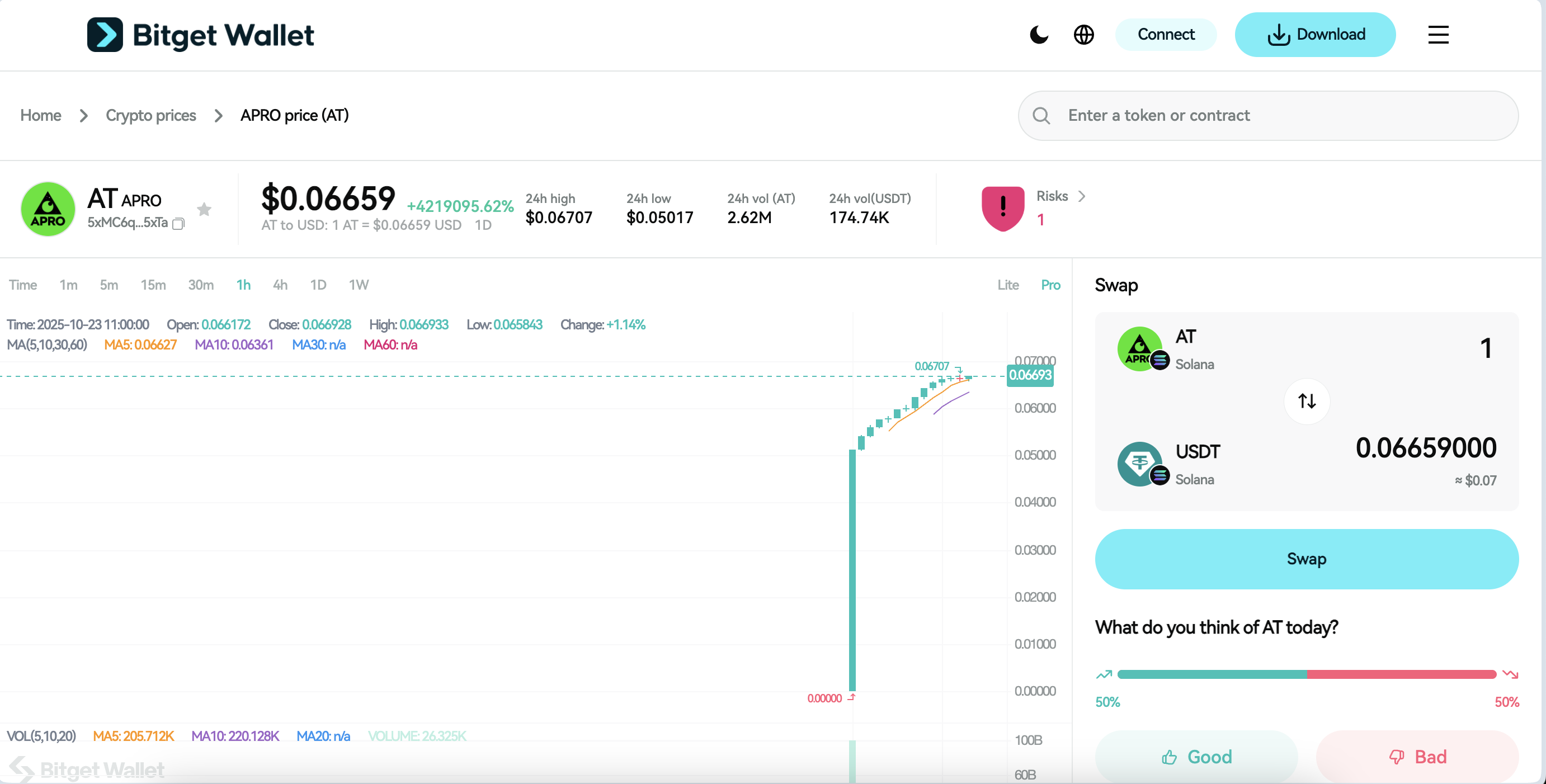
Task: Swap token direction with arrows icon
Action: (1307, 401)
